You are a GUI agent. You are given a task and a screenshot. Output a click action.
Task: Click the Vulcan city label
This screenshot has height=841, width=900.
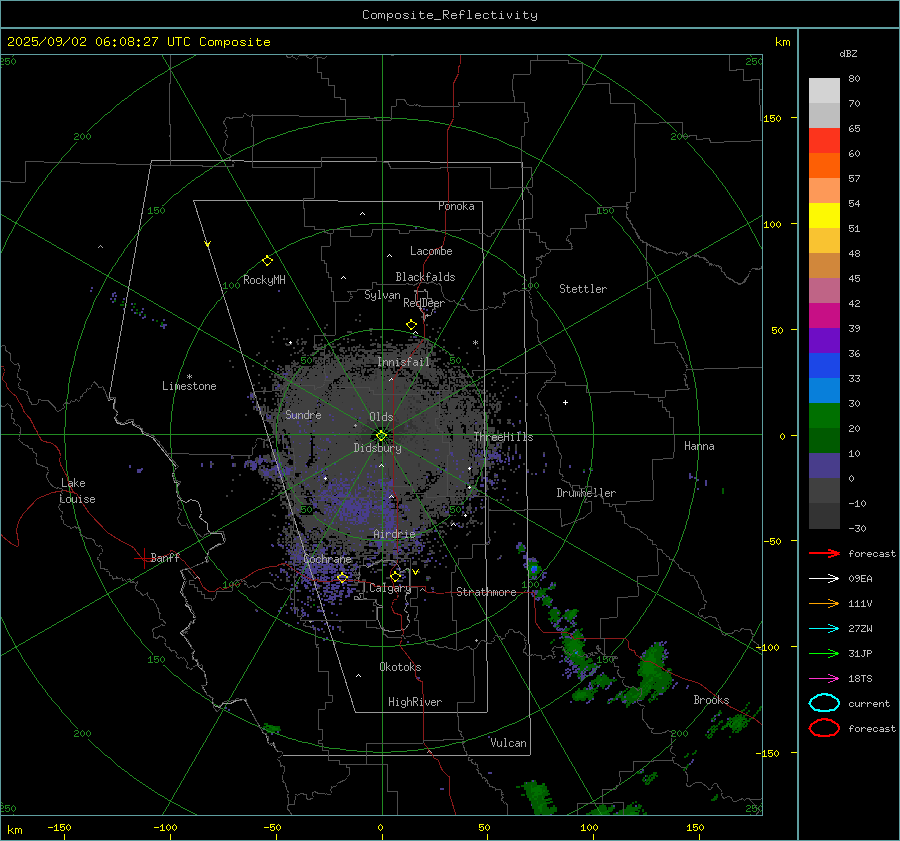508,743
